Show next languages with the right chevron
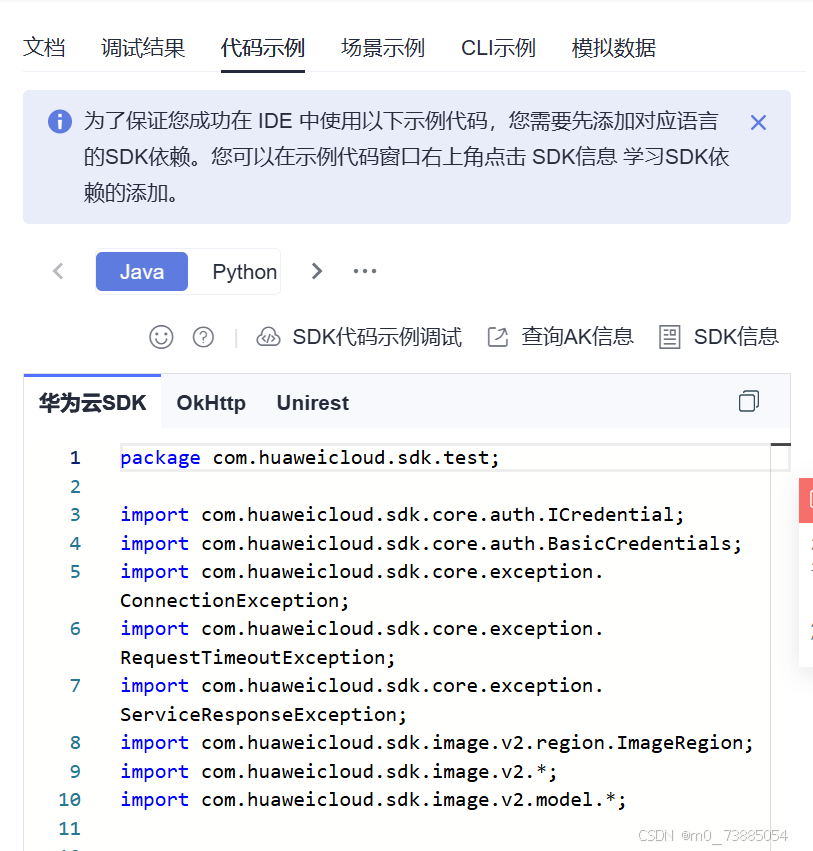The width and height of the screenshot is (813, 851). (x=317, y=271)
